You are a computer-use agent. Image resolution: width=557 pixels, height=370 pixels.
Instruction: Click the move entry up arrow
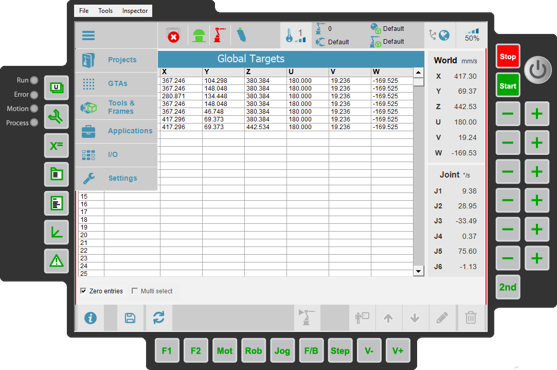click(x=388, y=318)
